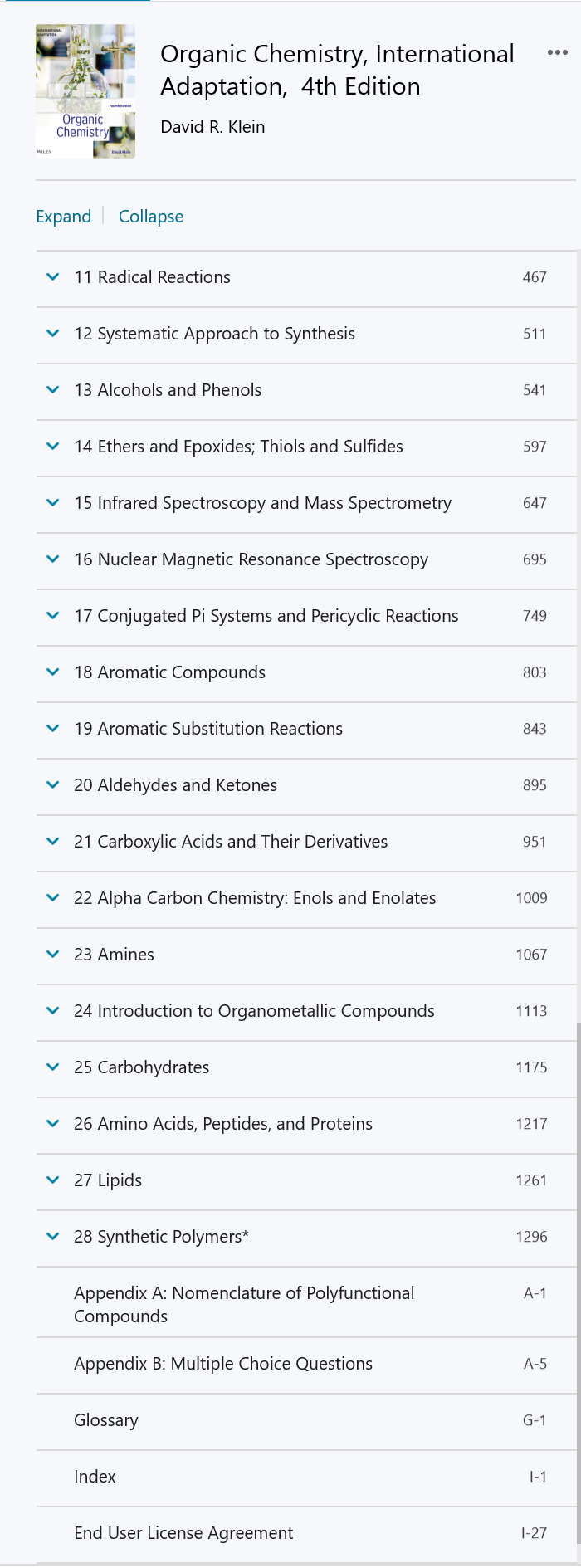Open chapter 25 Carbohydrates
The height and width of the screenshot is (1568, 581).
click(141, 1067)
